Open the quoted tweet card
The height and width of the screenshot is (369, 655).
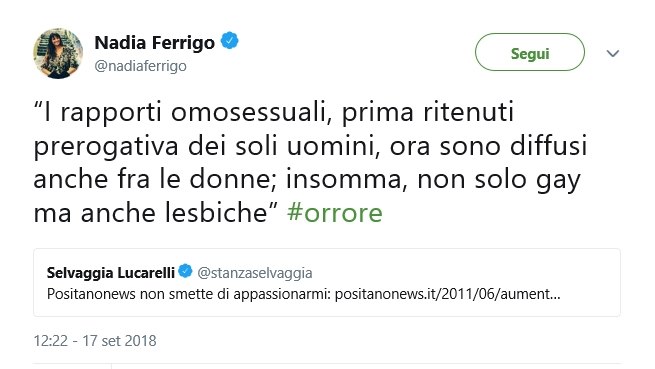pyautogui.click(x=327, y=282)
